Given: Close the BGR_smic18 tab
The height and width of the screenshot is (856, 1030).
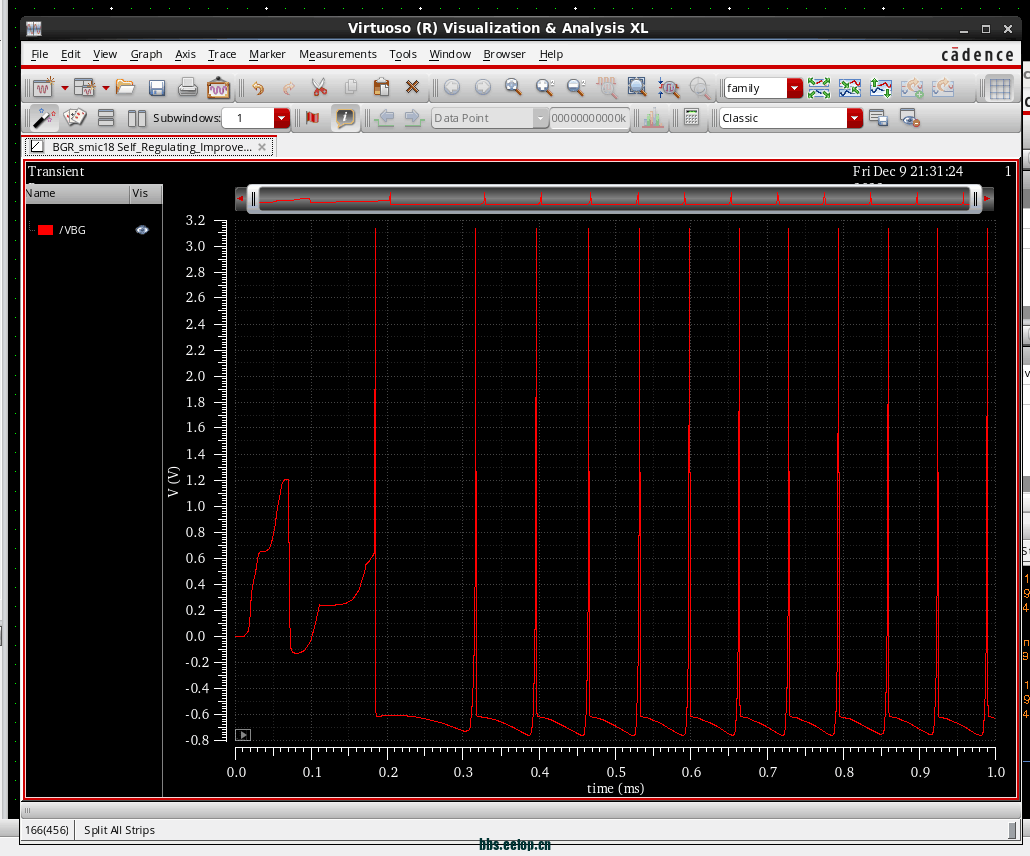Looking at the screenshot, I should pos(262,147).
